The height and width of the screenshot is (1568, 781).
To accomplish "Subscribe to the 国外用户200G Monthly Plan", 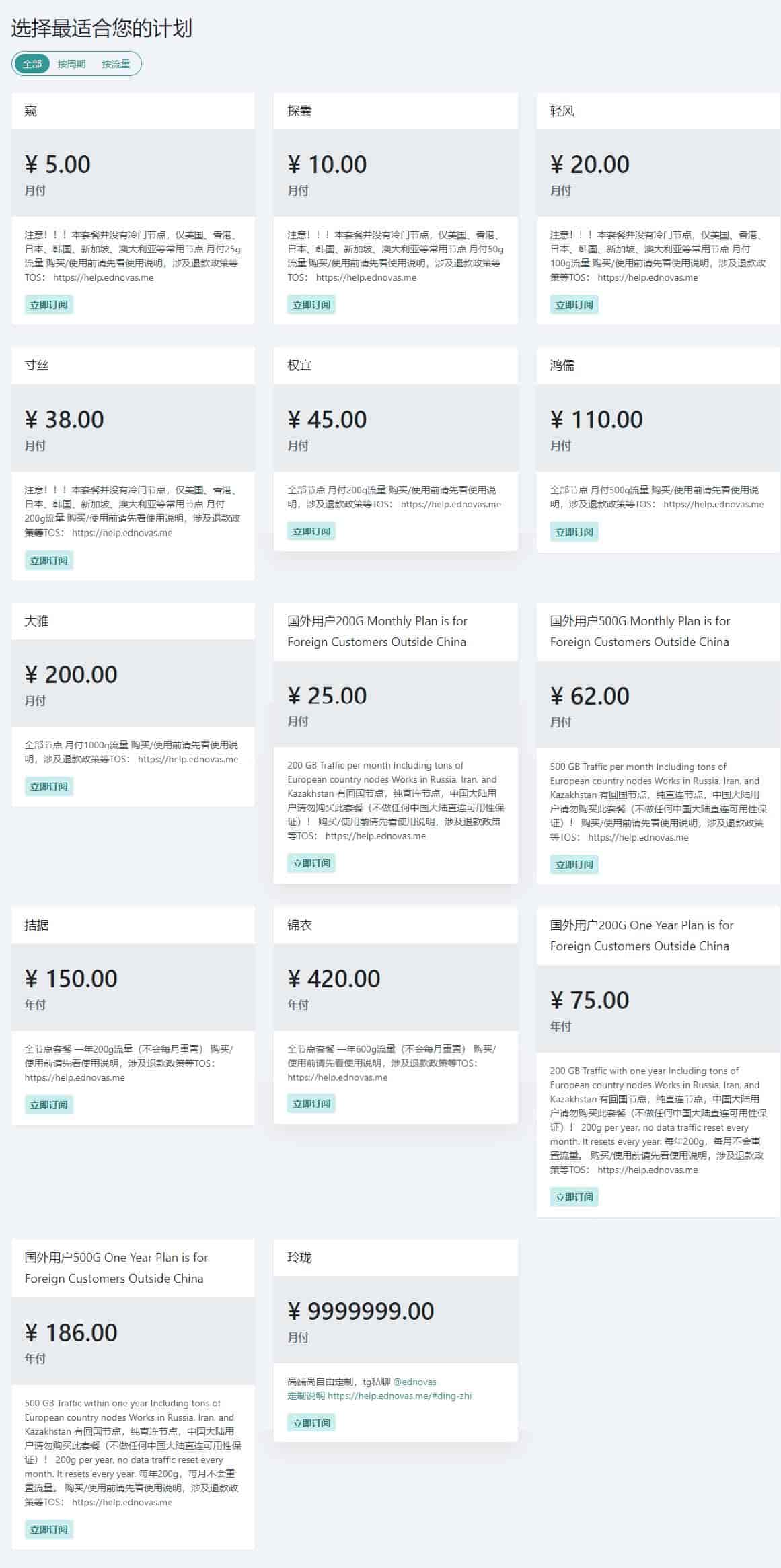I will coord(311,863).
